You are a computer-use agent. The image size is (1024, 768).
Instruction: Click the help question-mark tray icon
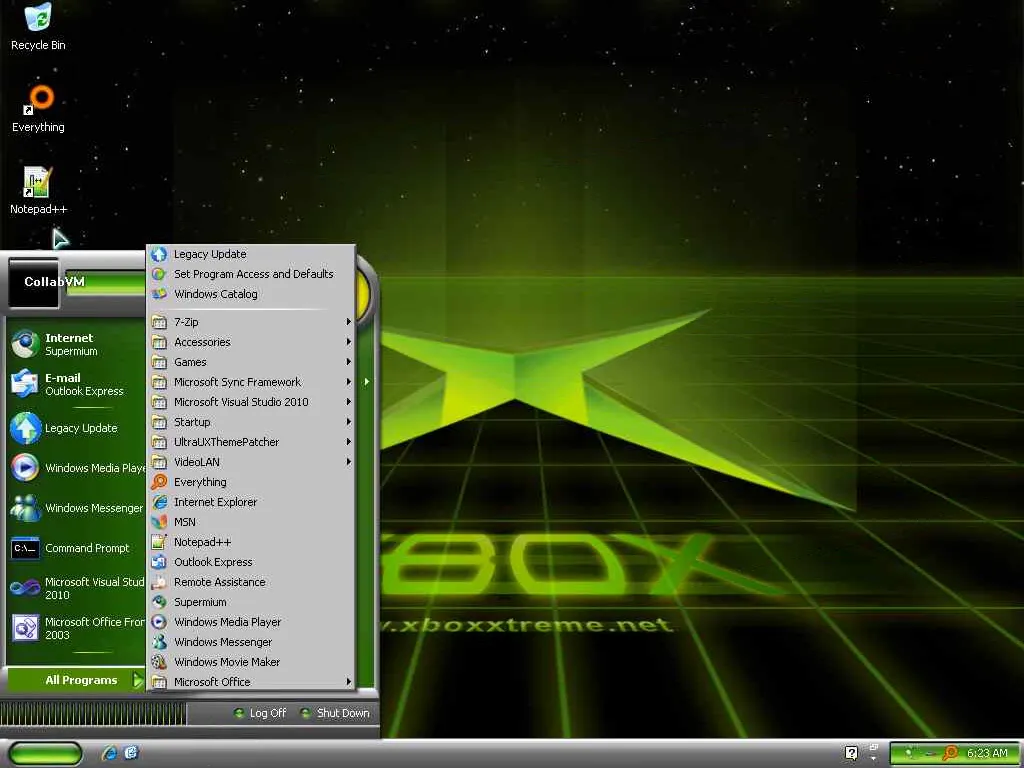[x=851, y=753]
